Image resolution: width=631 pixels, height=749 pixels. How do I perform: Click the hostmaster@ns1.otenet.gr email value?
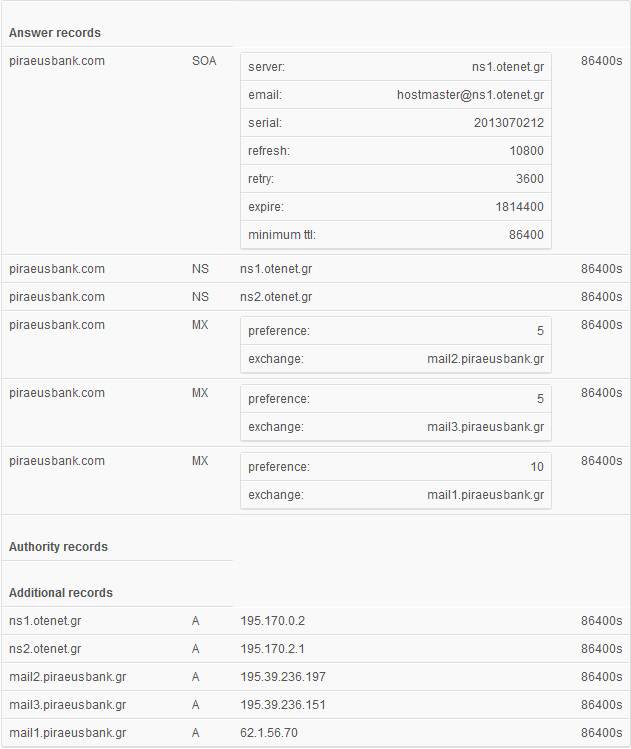click(470, 95)
